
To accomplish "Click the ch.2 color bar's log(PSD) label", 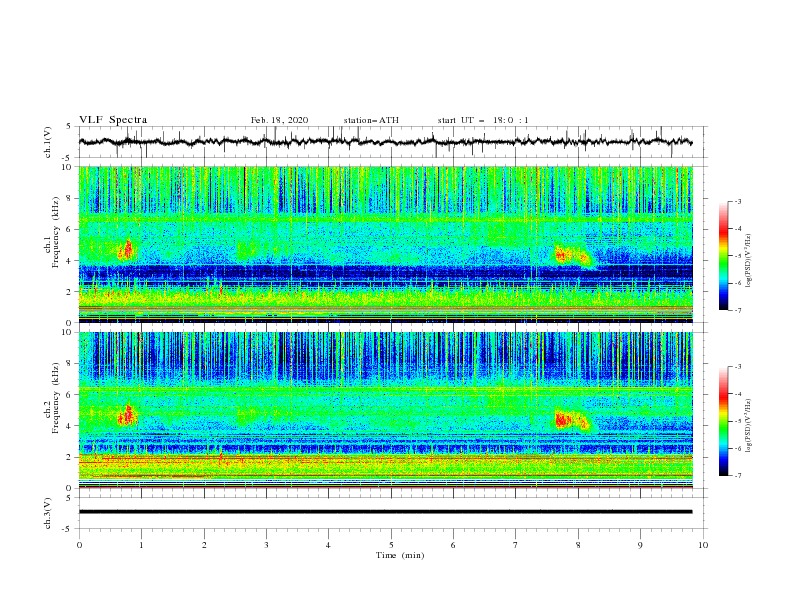I will (x=749, y=425).
